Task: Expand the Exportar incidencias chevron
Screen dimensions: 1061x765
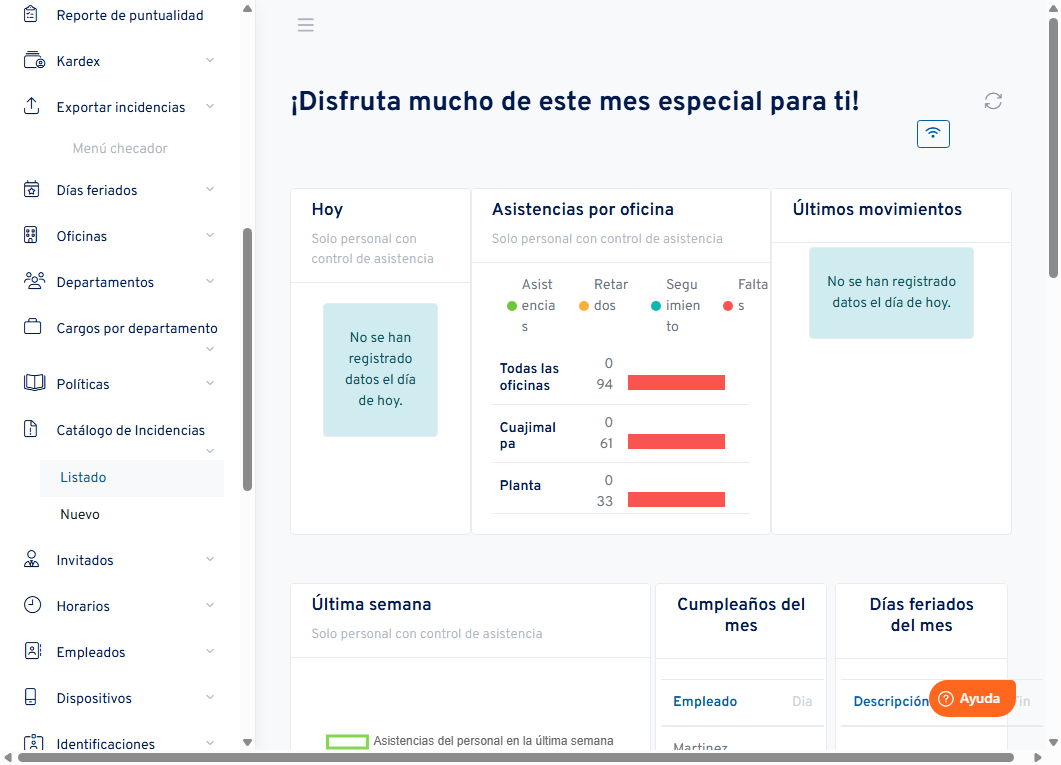Action: pyautogui.click(x=210, y=106)
